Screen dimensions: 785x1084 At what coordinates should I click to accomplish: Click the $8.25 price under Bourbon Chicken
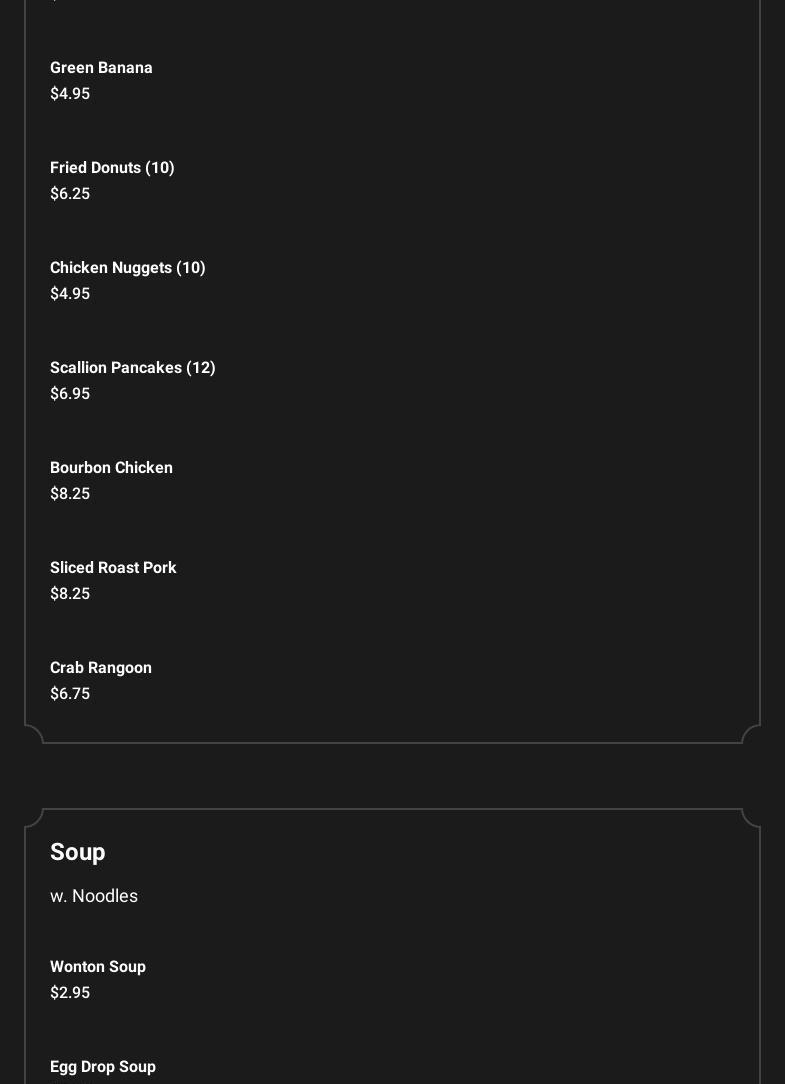[70, 494]
